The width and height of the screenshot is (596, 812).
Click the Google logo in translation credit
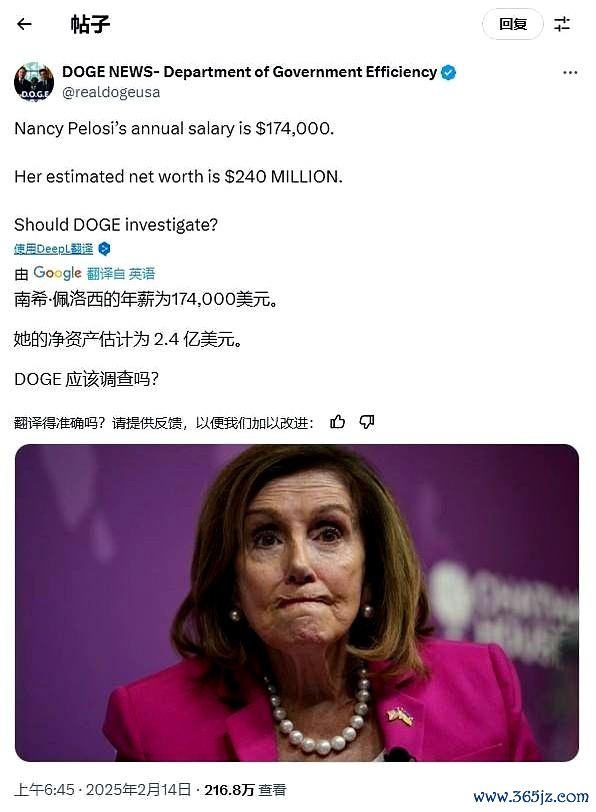57,273
